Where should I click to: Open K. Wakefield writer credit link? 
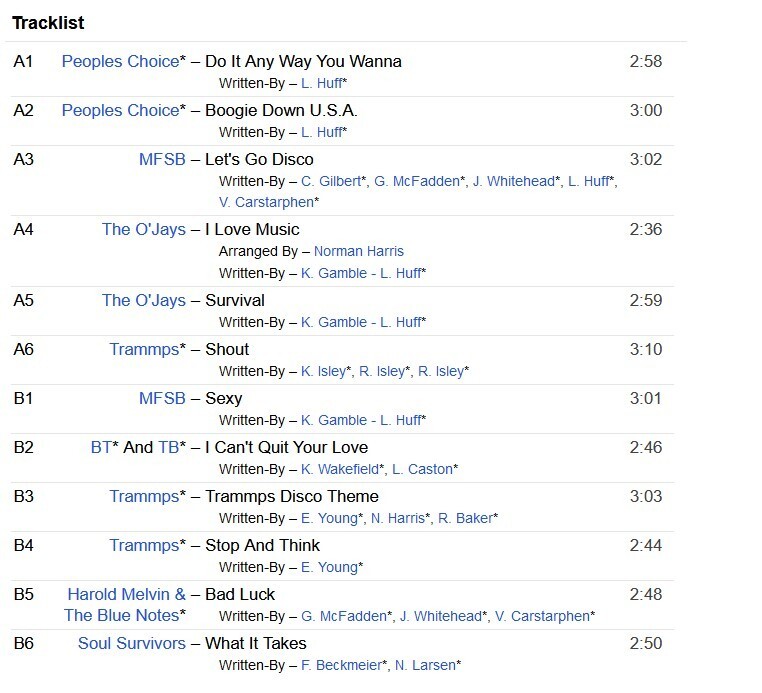tap(340, 469)
